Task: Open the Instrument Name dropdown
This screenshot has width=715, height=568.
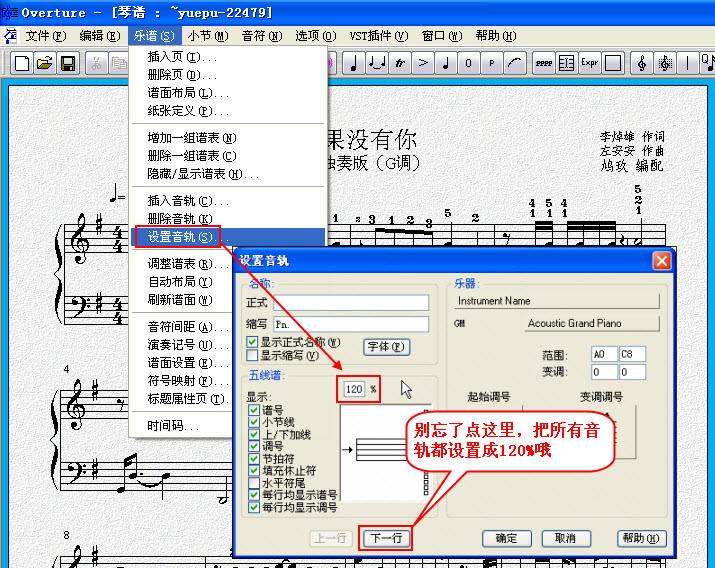Action: 557,301
